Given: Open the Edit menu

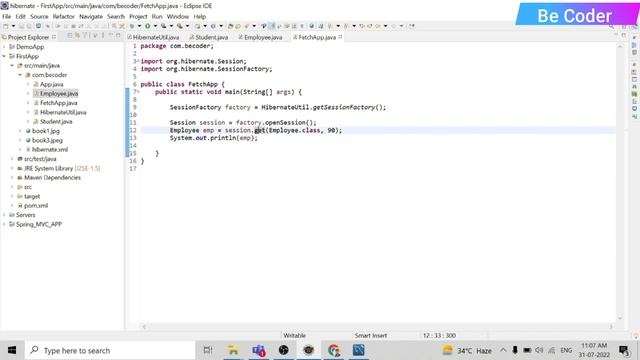Looking at the screenshot, I should pos(20,16).
